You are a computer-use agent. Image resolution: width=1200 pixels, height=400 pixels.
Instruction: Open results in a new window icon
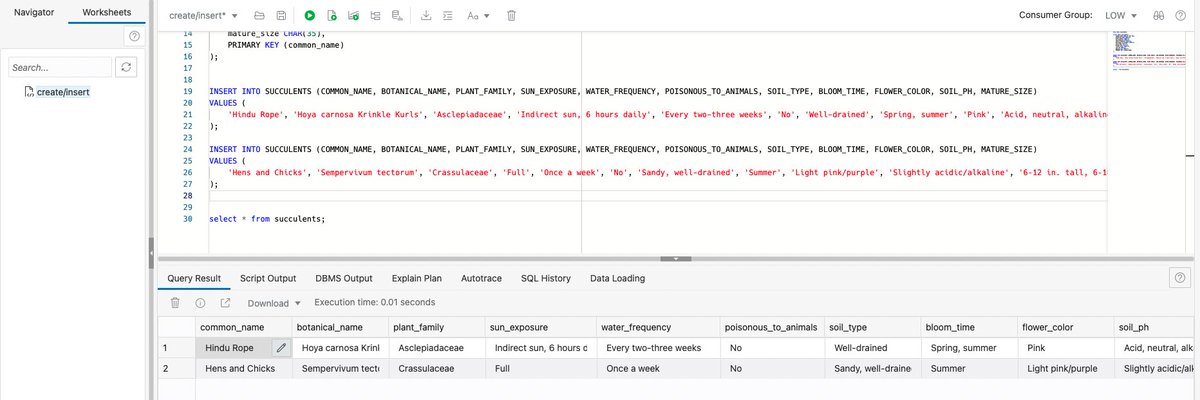point(225,303)
